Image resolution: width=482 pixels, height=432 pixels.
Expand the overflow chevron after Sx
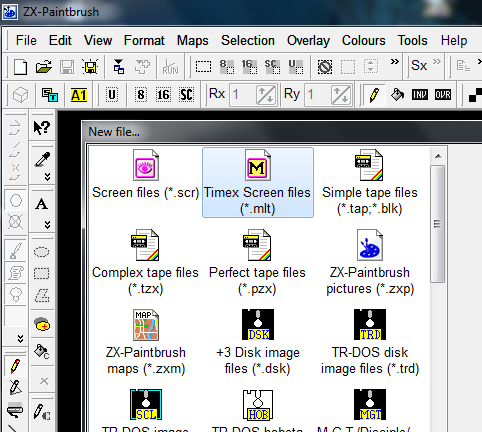[x=437, y=61]
